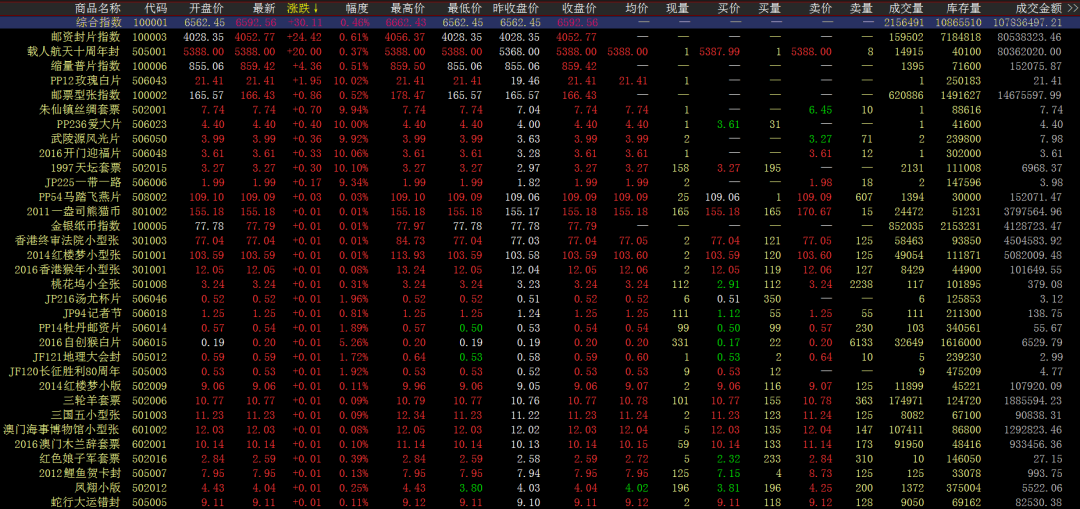
Task: Click the 商品名称 column header
Action: [97, 8]
